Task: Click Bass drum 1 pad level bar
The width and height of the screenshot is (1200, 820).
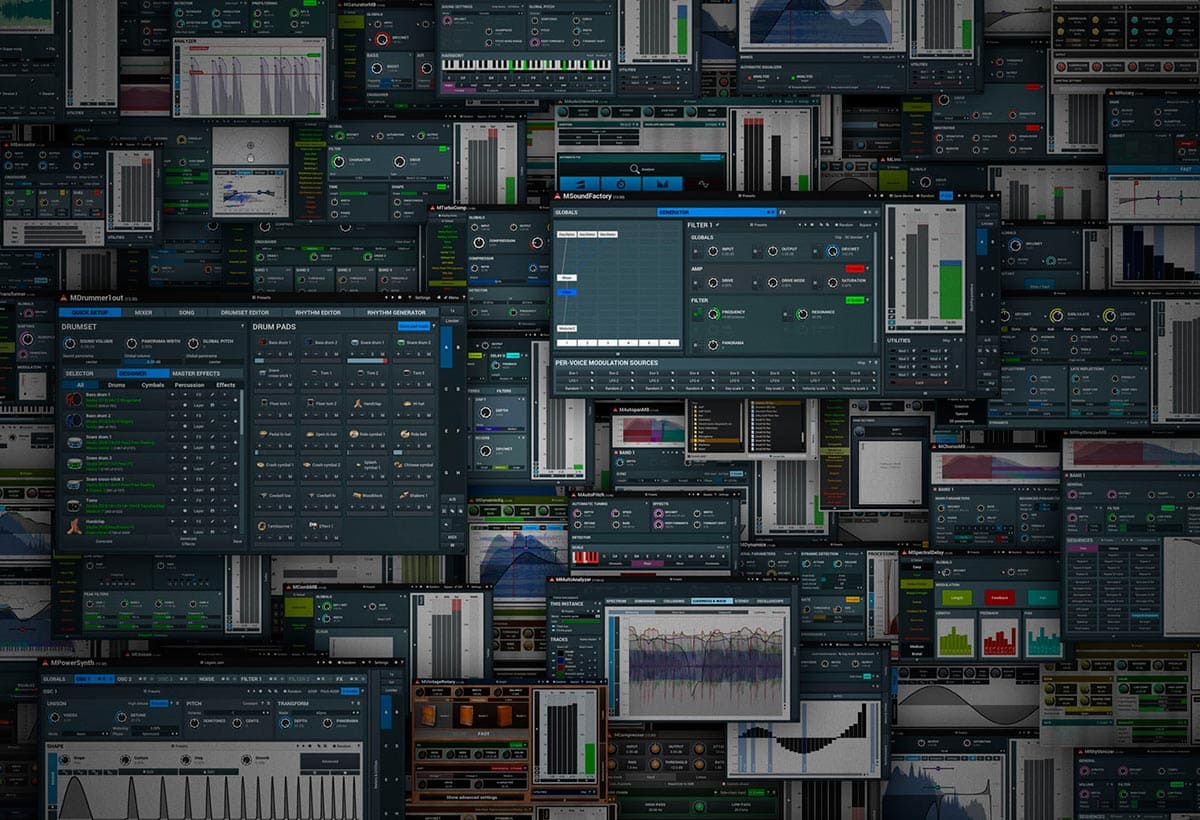Action: [x=275, y=361]
